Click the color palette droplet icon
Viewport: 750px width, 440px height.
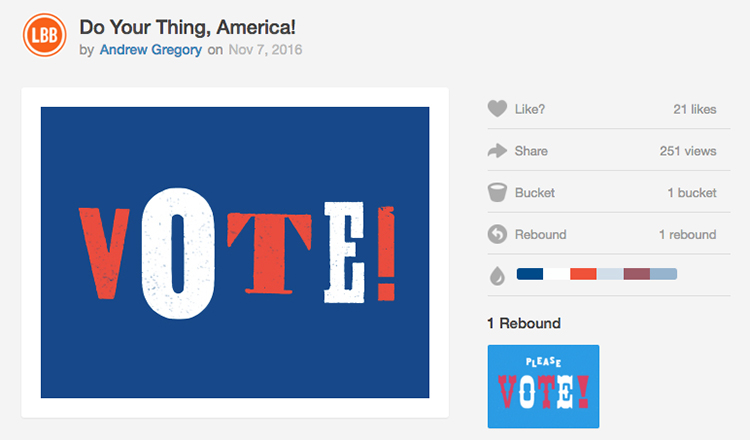point(497,275)
